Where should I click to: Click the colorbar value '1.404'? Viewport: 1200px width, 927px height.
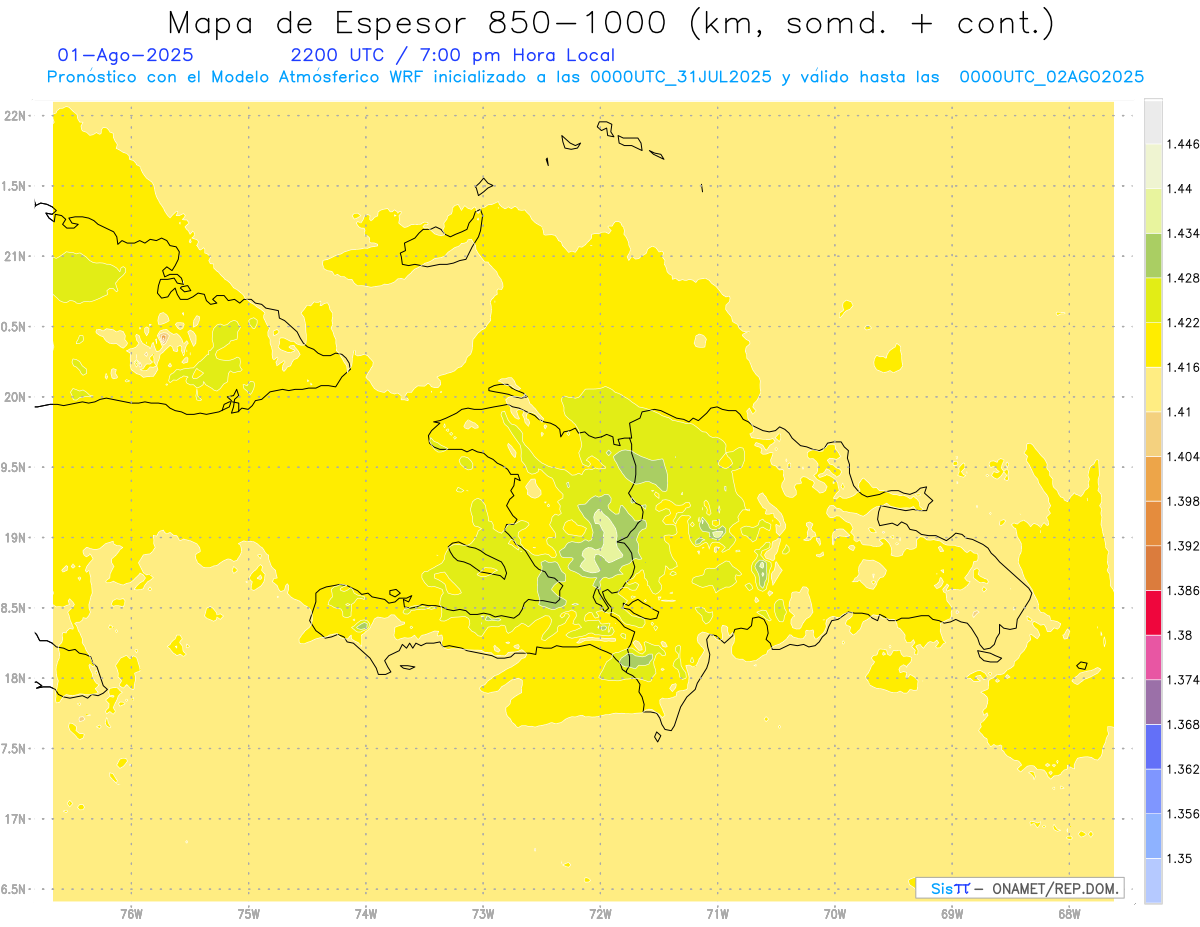coord(1184,456)
